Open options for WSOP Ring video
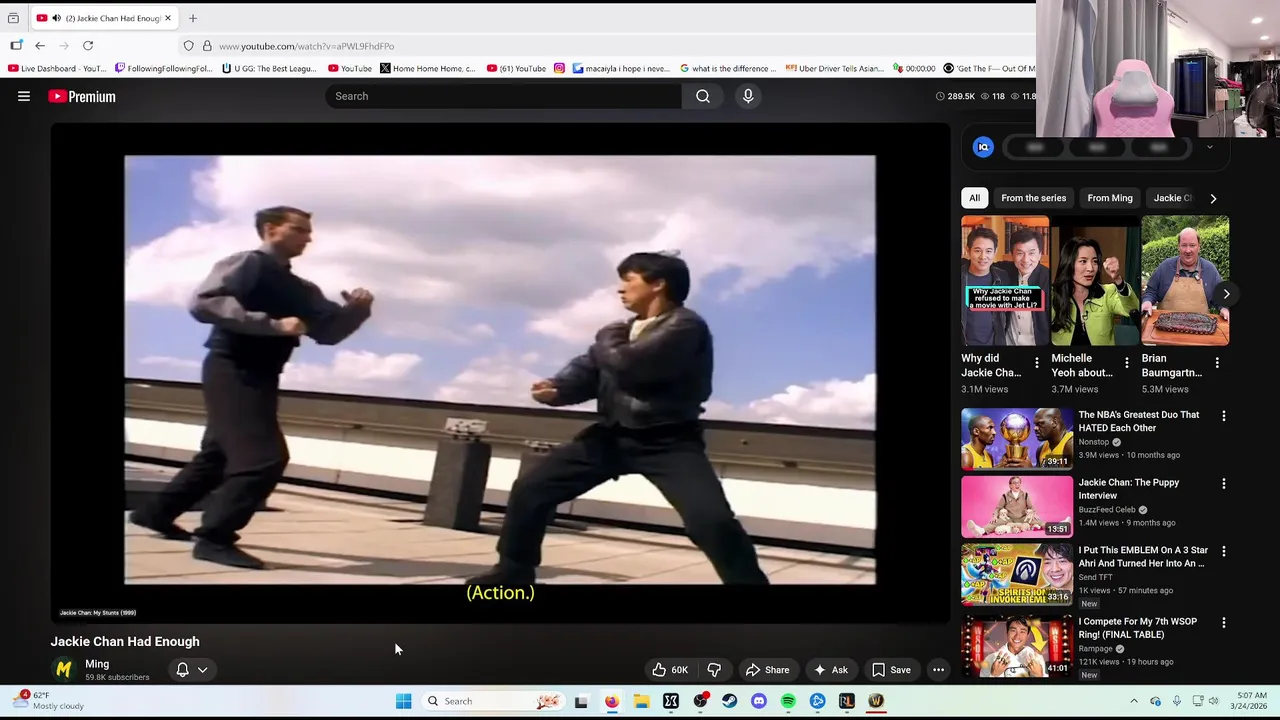1280x720 pixels. (x=1223, y=623)
